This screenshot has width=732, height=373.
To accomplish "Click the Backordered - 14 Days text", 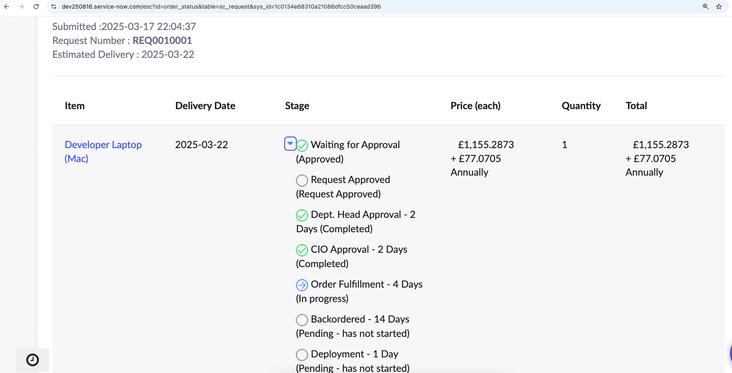I will click(360, 319).
